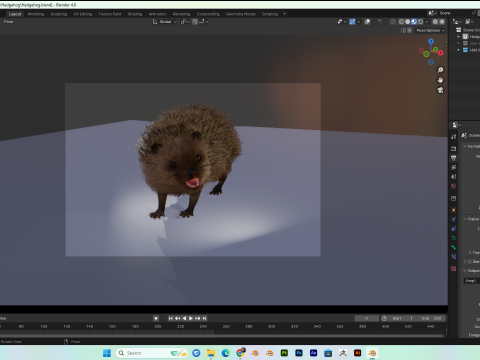This screenshot has width=480, height=360.
Task: Jump to the first frame
Action: tap(171, 318)
